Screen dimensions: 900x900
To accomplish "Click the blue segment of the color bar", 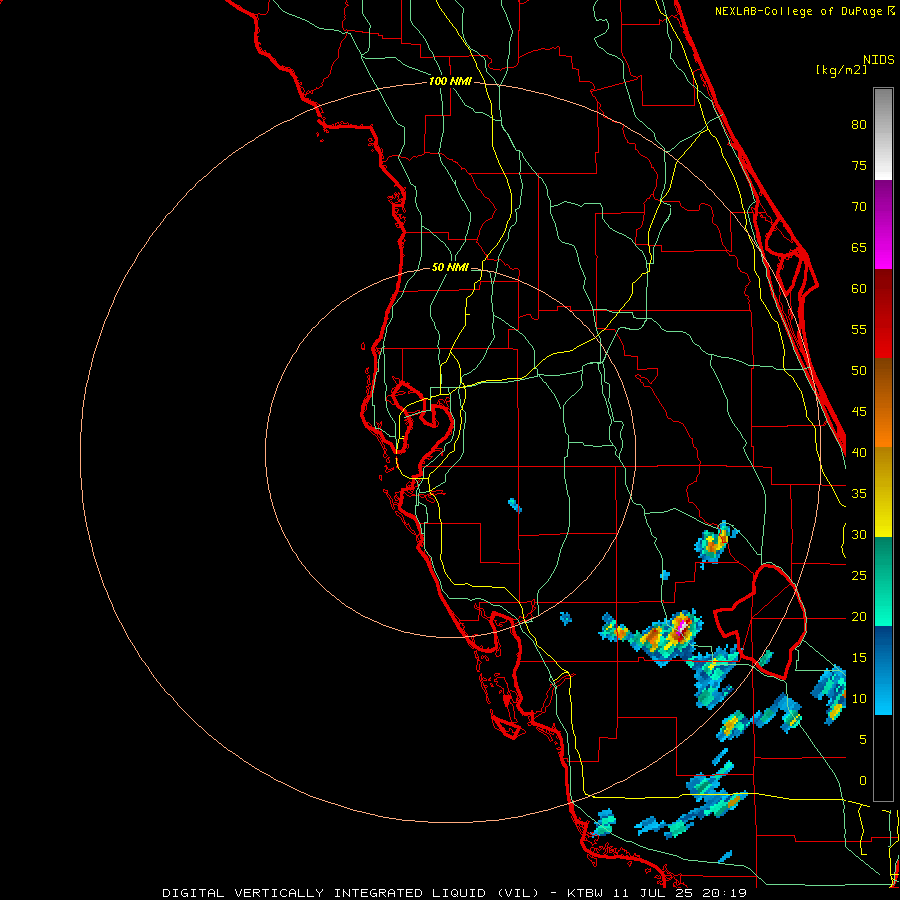I will (883, 670).
